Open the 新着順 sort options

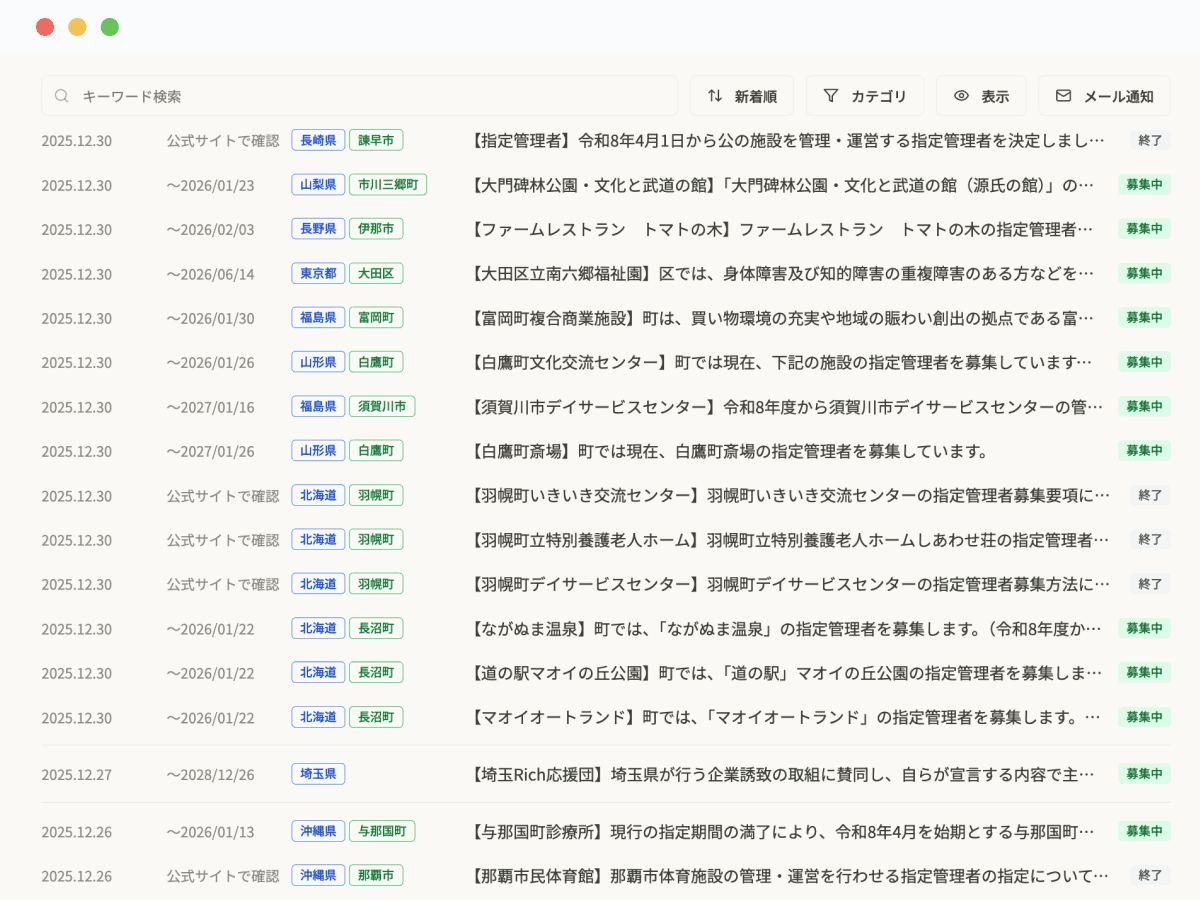pyautogui.click(x=741, y=95)
